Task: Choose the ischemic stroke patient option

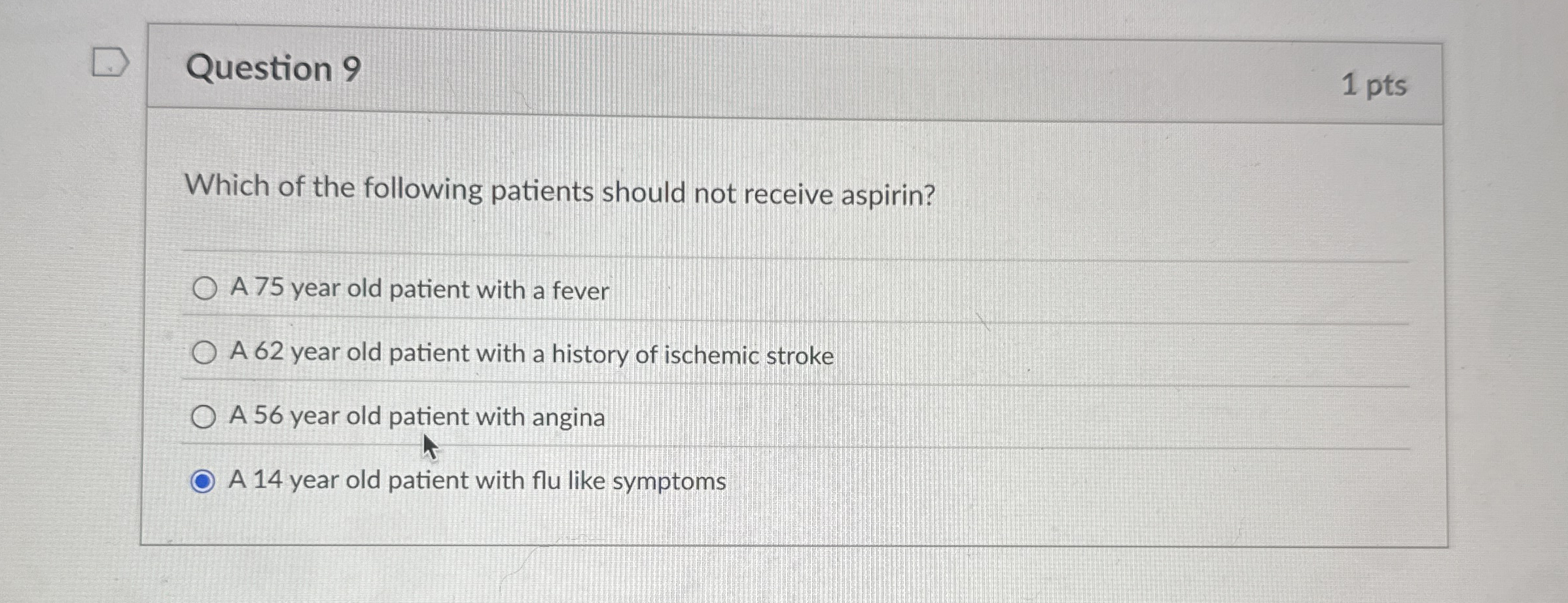Action: (205, 353)
